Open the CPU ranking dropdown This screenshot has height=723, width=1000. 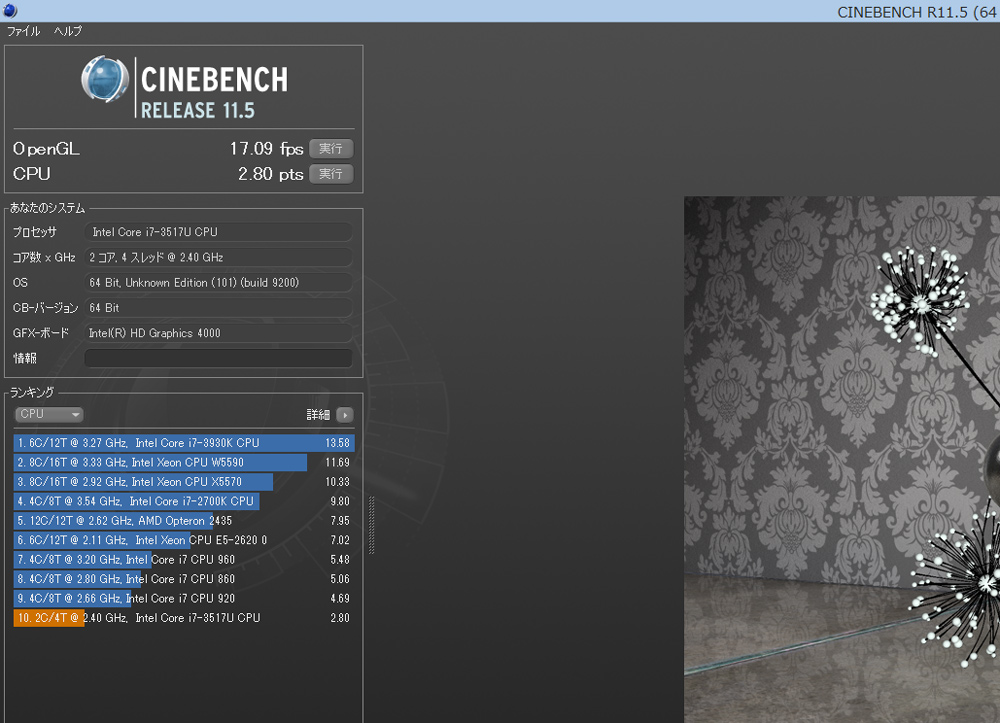point(48,414)
